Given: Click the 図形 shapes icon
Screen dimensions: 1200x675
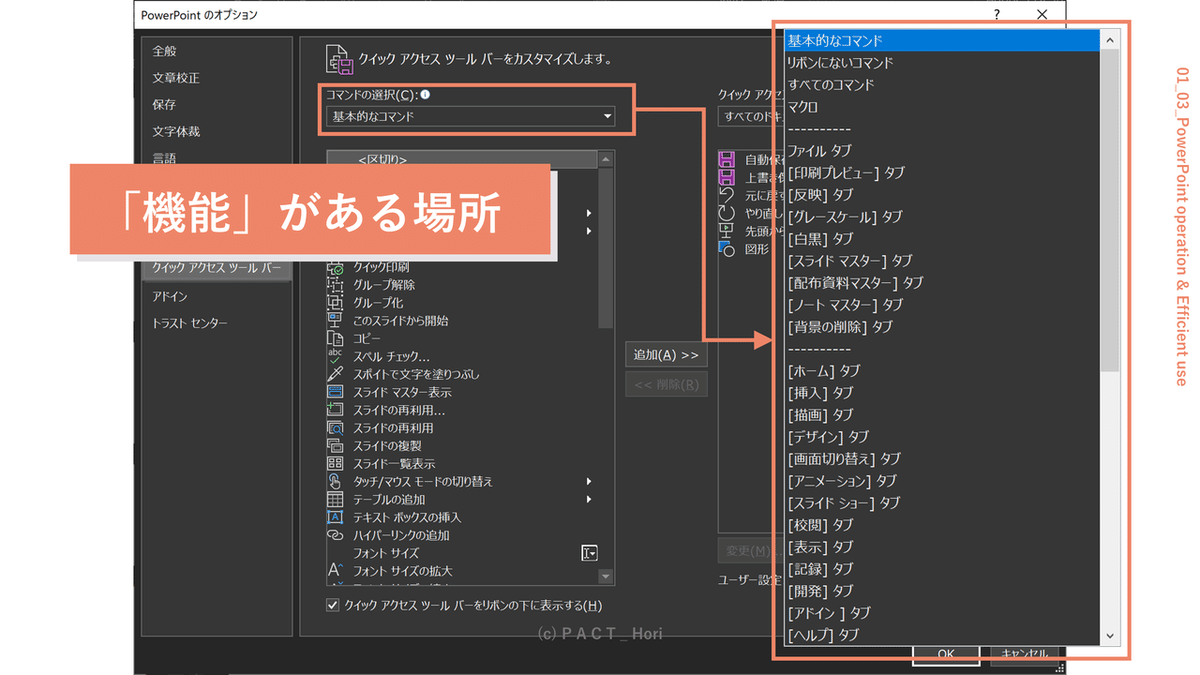Looking at the screenshot, I should 728,249.
